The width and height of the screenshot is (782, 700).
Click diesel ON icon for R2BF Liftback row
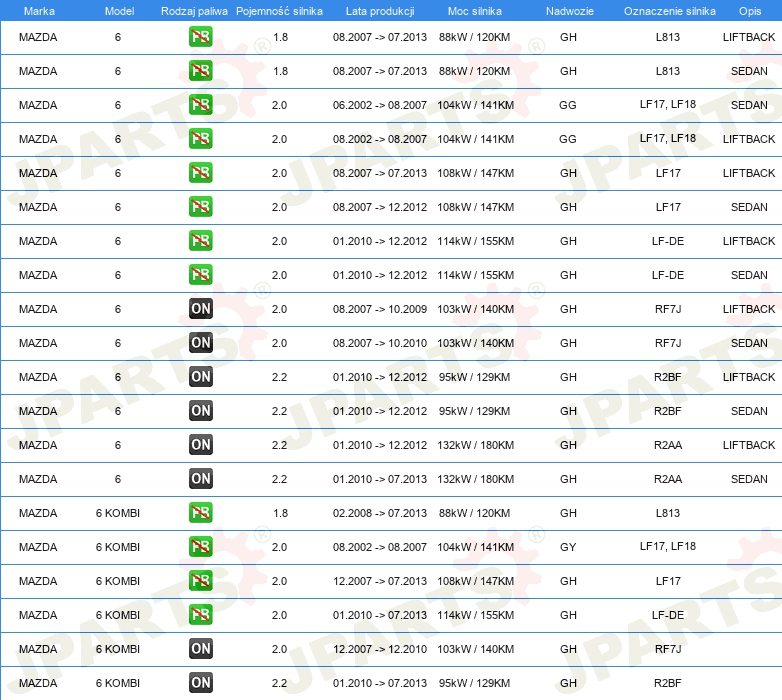(200, 376)
